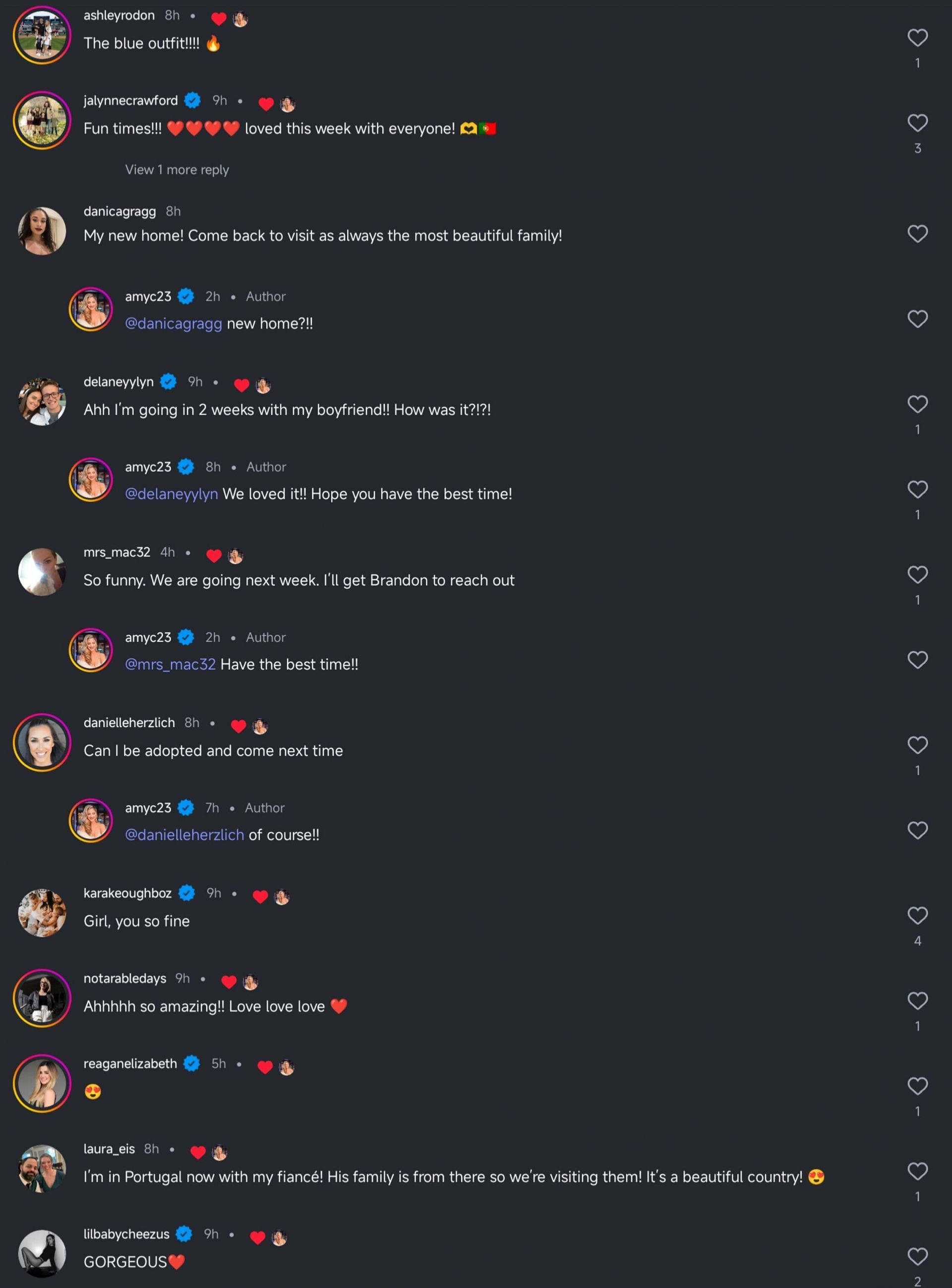Click author-liked avatar on karakeoughboz's comment

pyautogui.click(x=282, y=897)
